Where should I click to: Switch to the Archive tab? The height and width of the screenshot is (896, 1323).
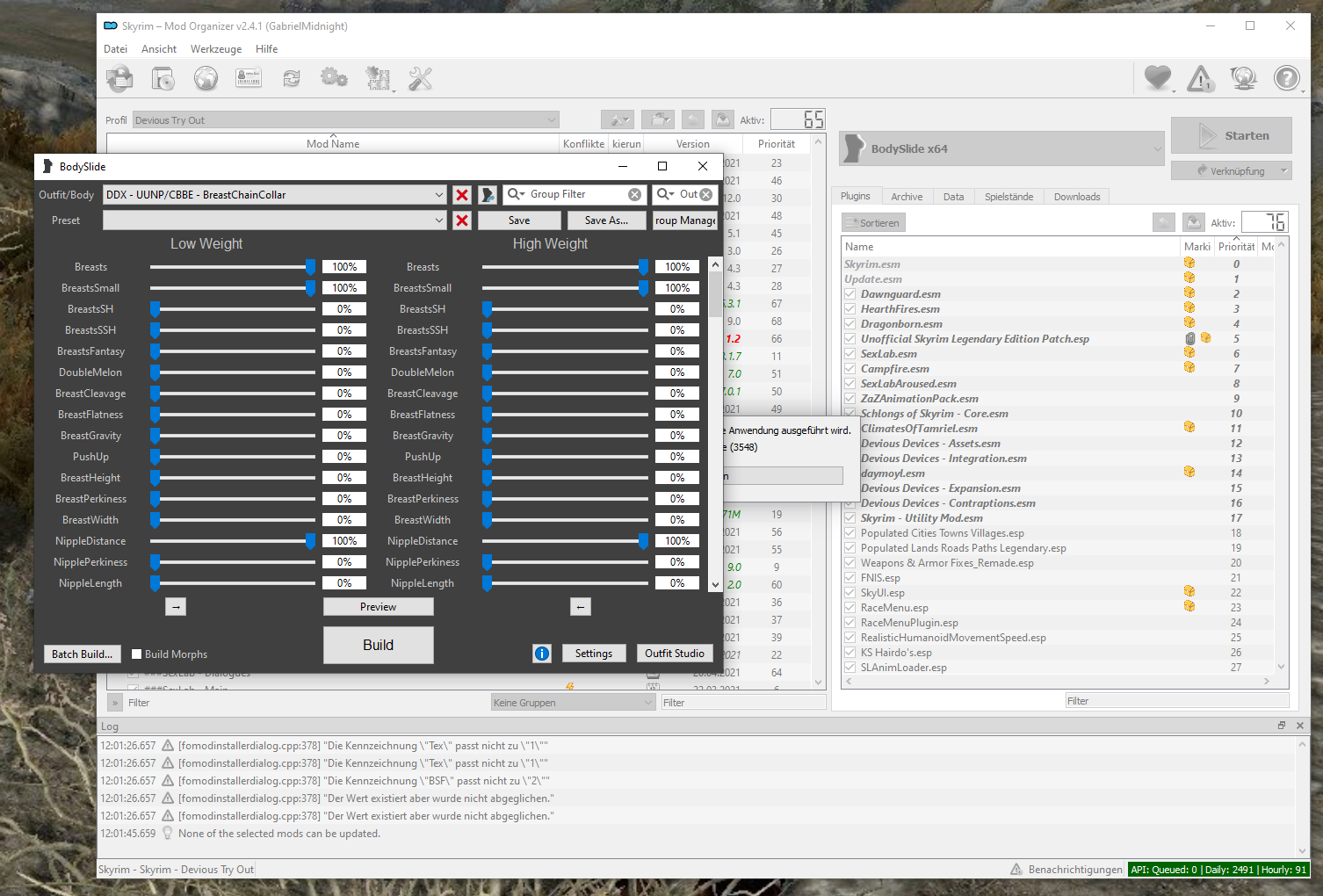coord(907,197)
